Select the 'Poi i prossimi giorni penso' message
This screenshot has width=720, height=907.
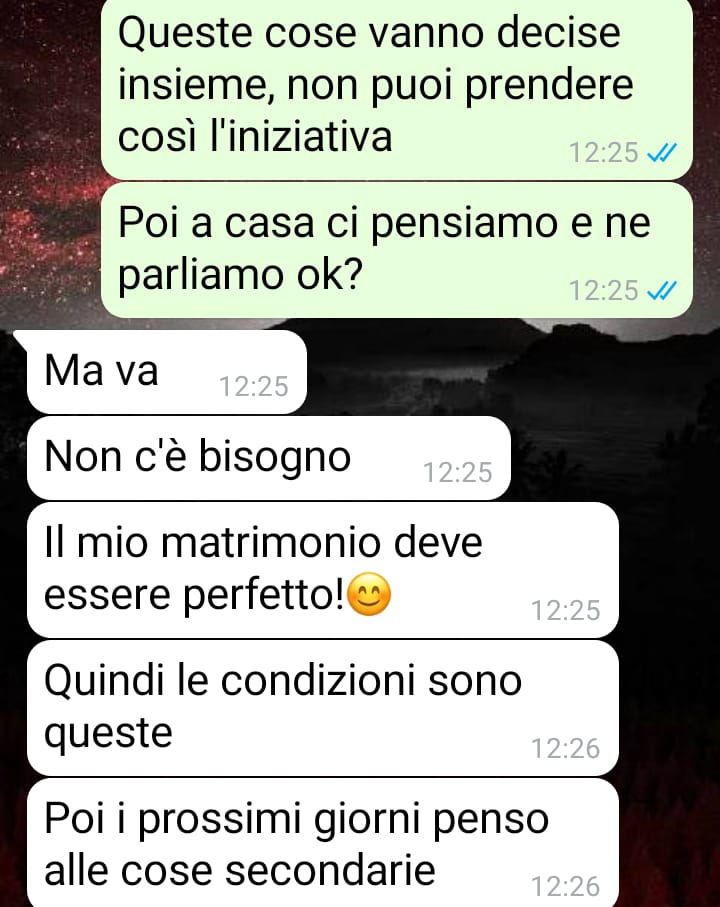[x=323, y=843]
